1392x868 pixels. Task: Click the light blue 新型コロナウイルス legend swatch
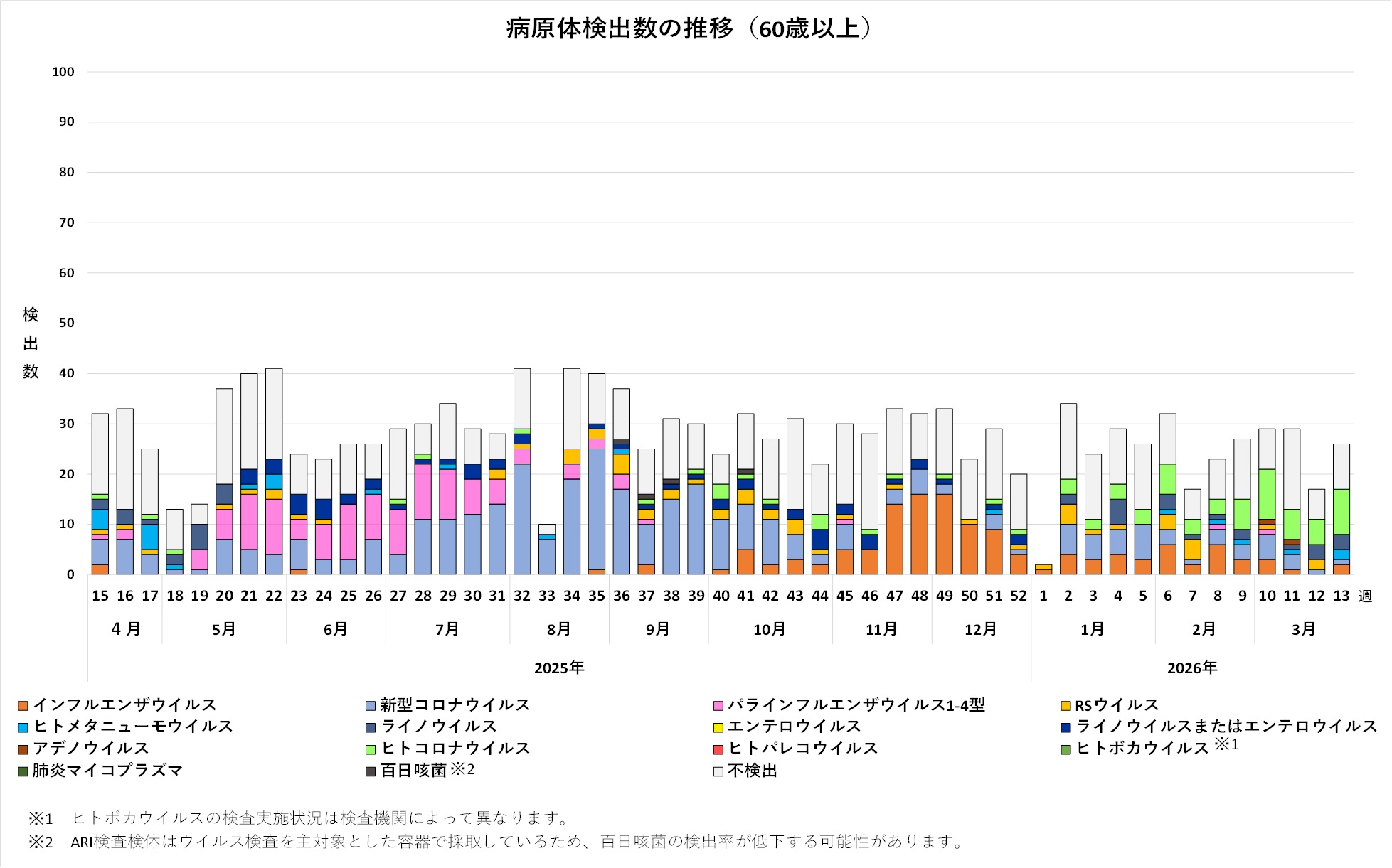click(x=370, y=706)
